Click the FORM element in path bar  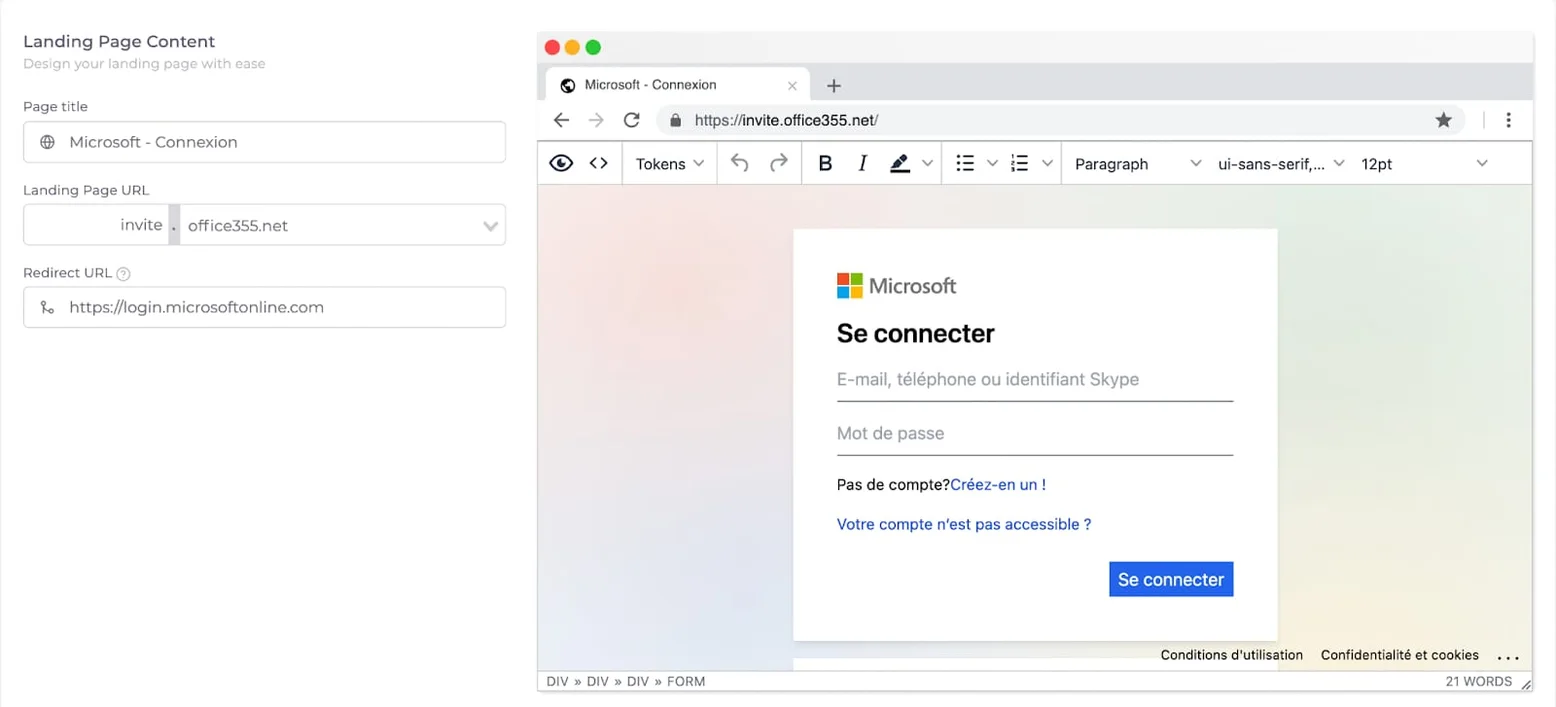coord(686,682)
